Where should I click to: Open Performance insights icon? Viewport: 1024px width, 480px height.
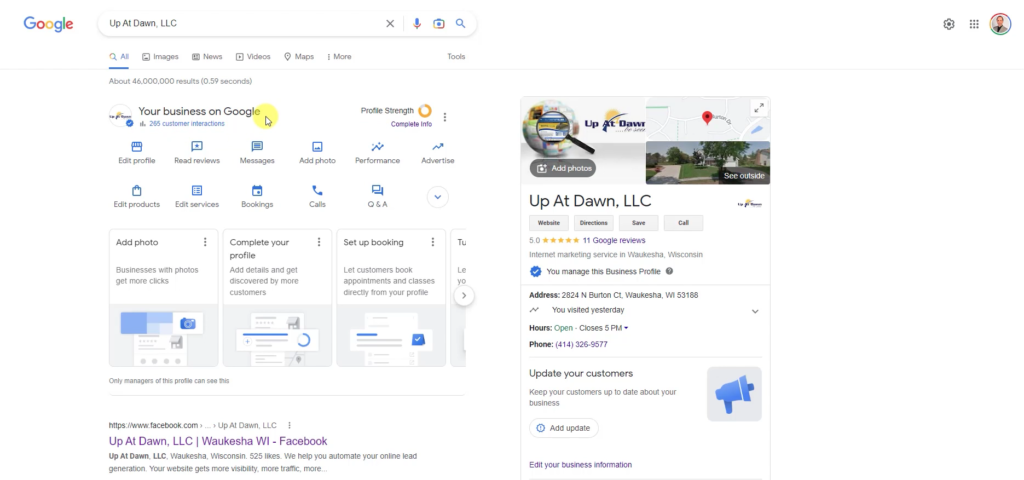pos(377,147)
